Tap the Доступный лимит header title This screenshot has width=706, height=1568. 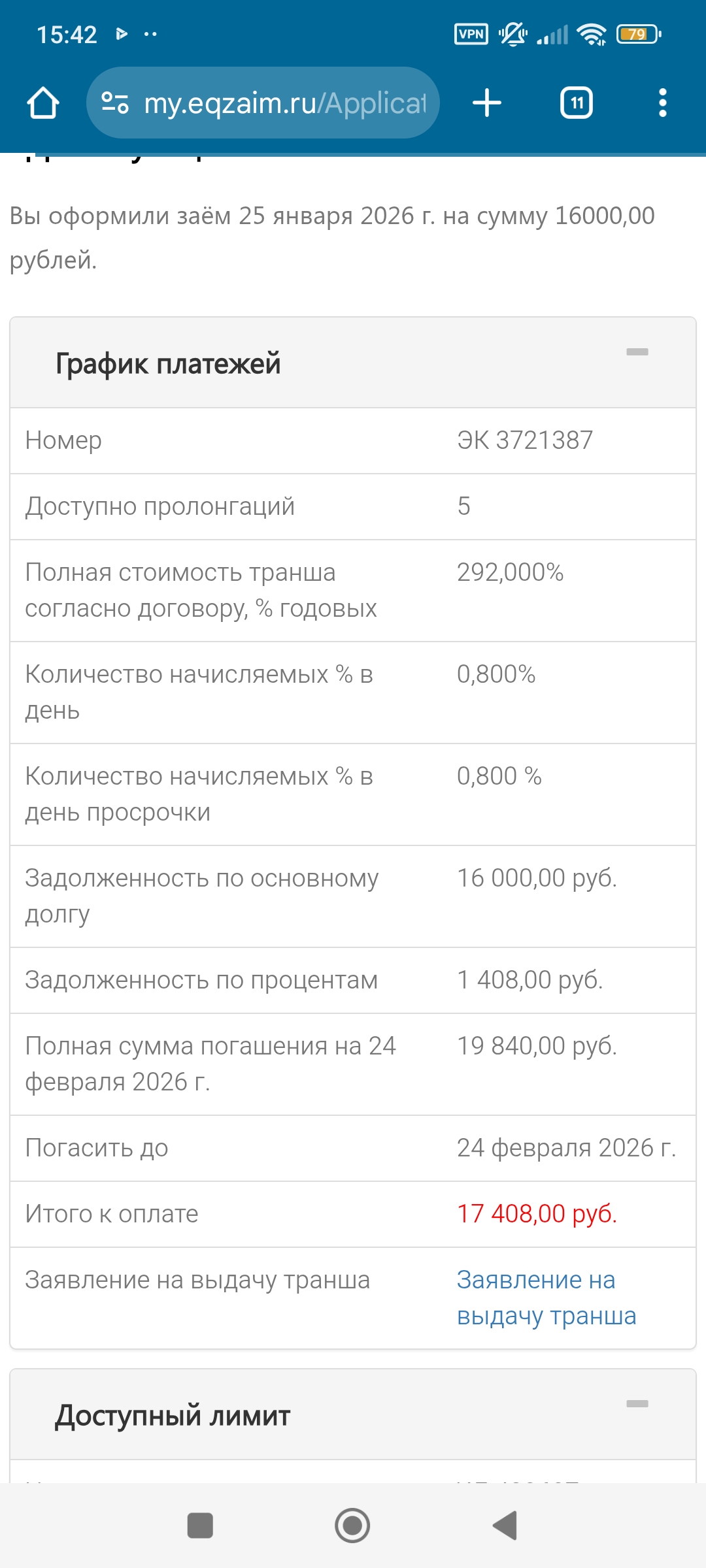173,1416
